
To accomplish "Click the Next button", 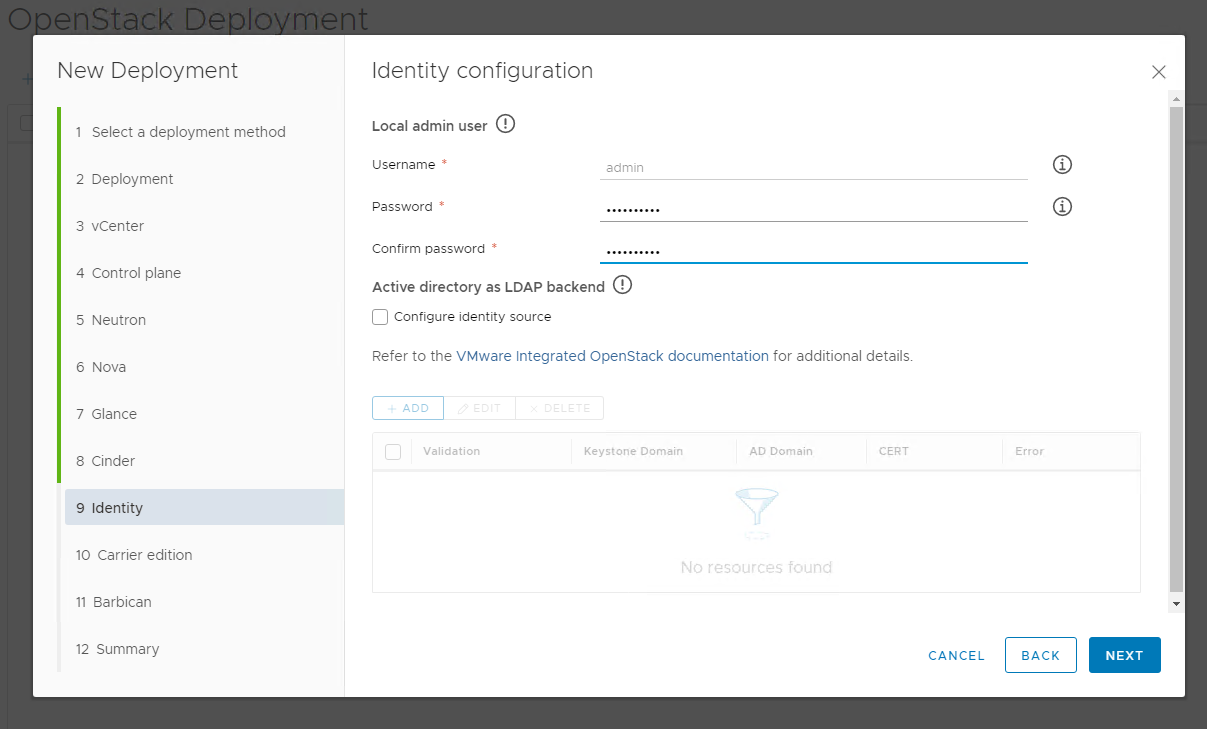I will 1124,655.
